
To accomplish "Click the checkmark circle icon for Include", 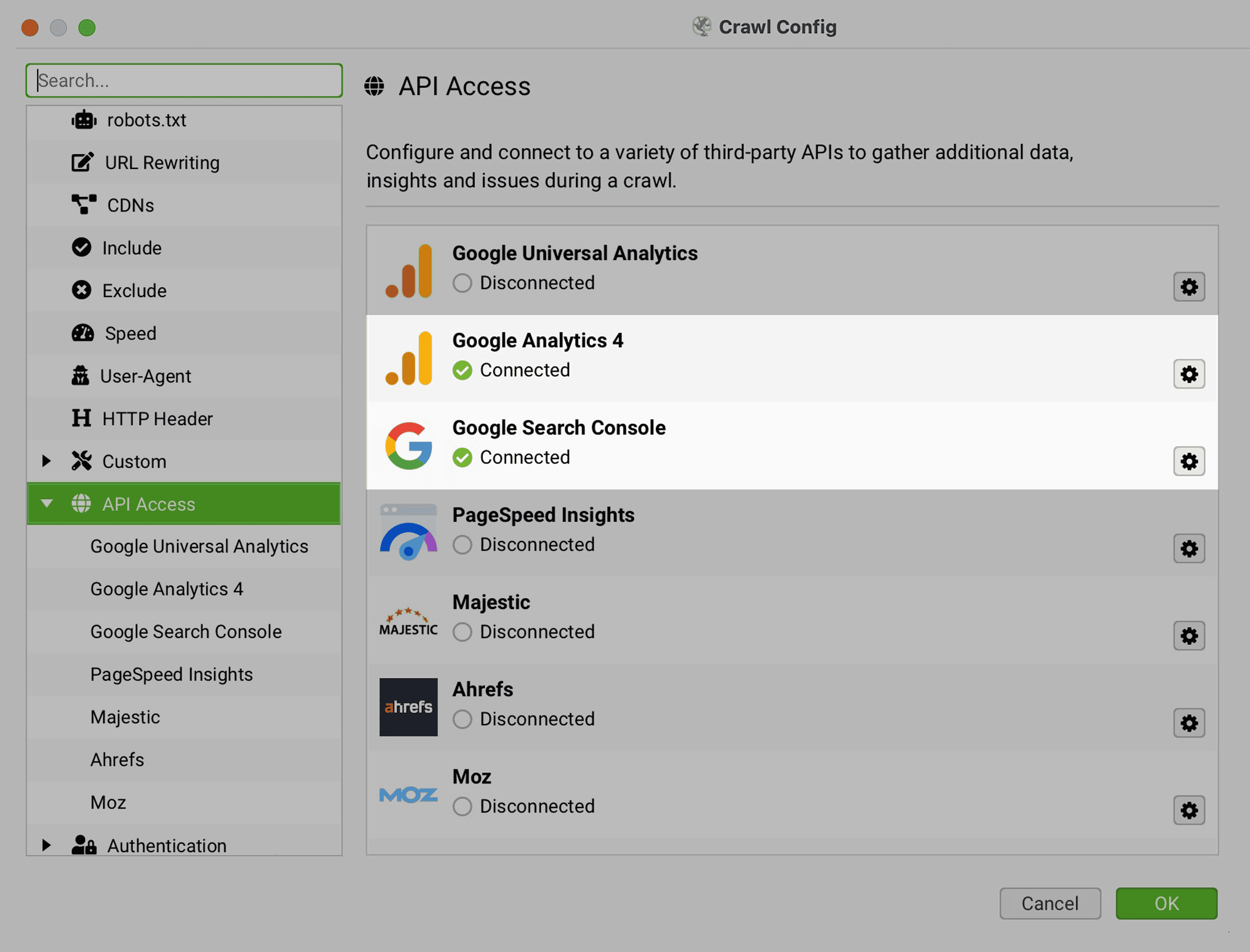I will pyautogui.click(x=81, y=247).
